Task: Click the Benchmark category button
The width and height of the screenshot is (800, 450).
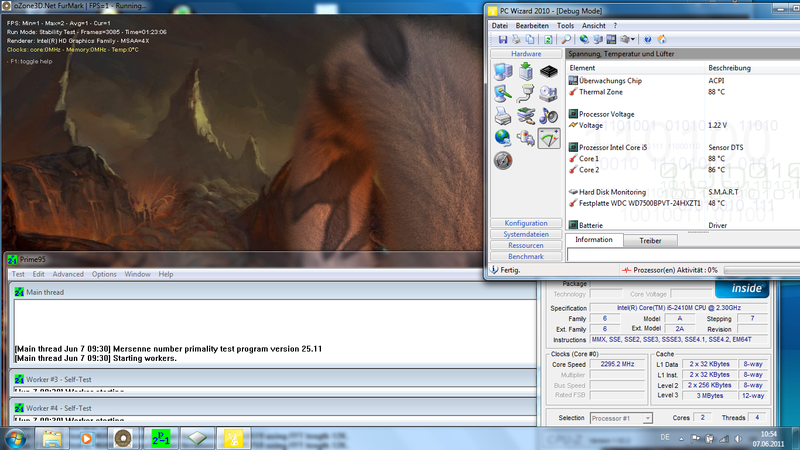Action: pos(526,257)
